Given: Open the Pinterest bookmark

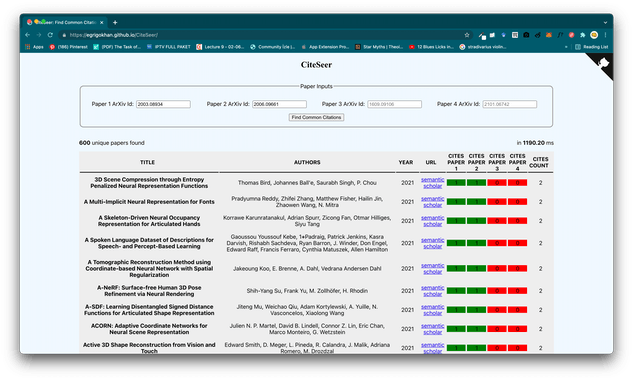Looking at the screenshot, I should coord(69,47).
